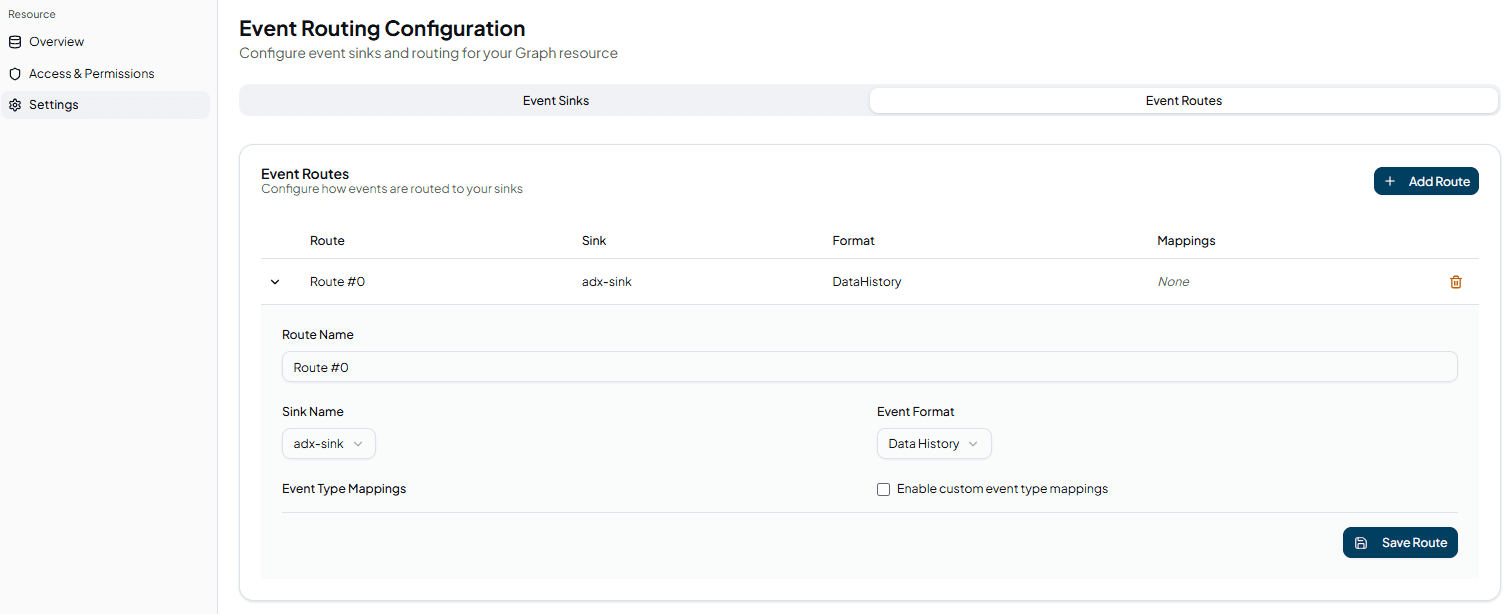Delete Route #0 with the trash icon
Viewport: 1512px width, 614px height.
(x=1455, y=282)
